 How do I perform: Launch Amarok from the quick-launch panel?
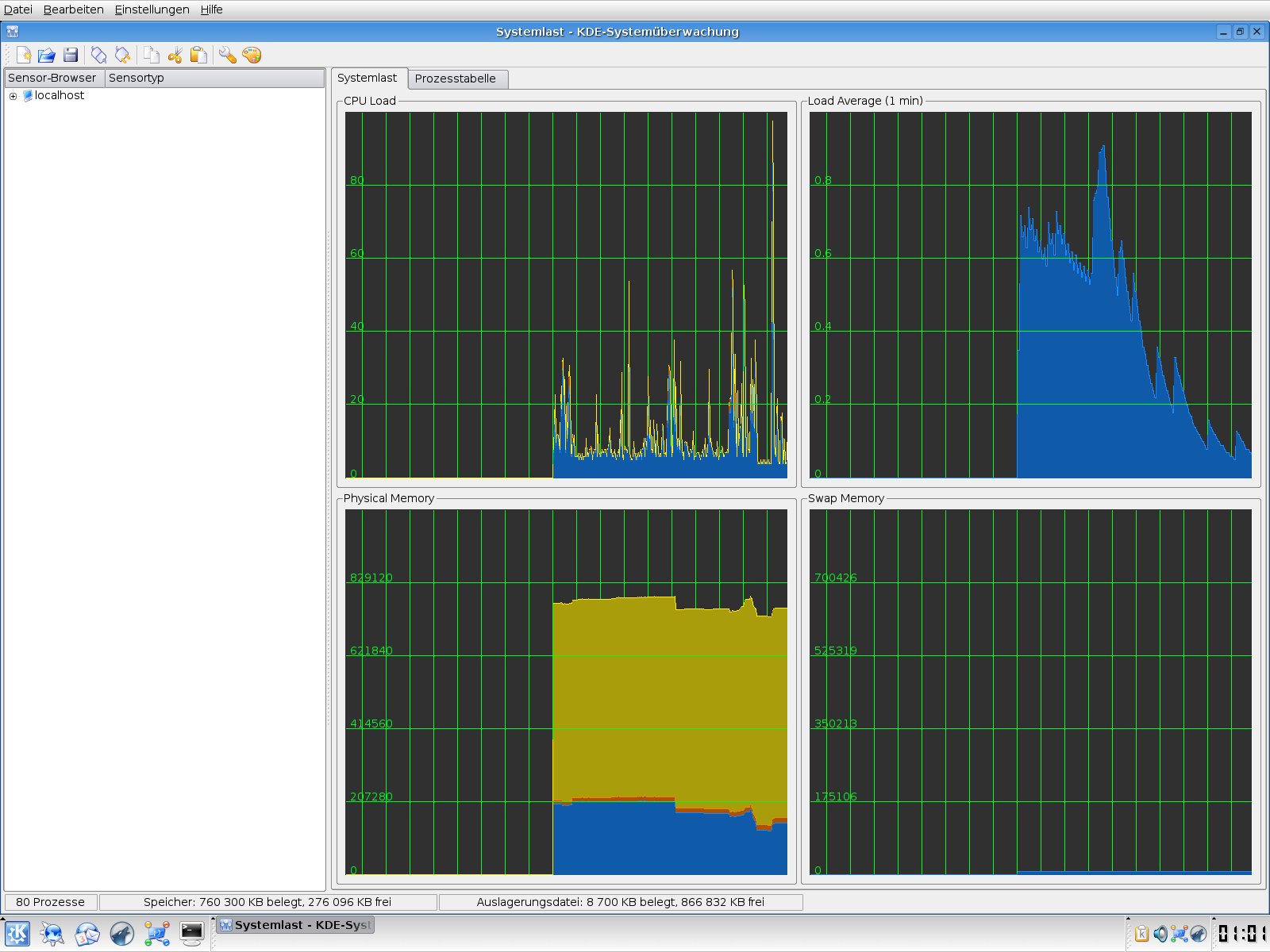click(x=122, y=934)
